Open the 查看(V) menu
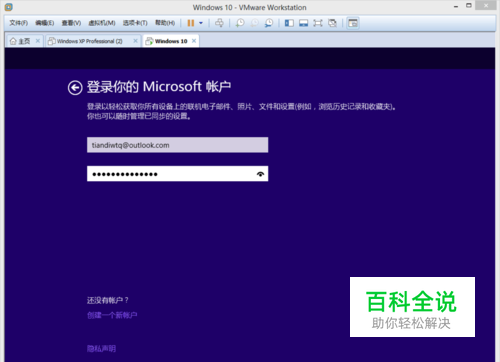Screen dimensions: 500x362 pos(71,23)
